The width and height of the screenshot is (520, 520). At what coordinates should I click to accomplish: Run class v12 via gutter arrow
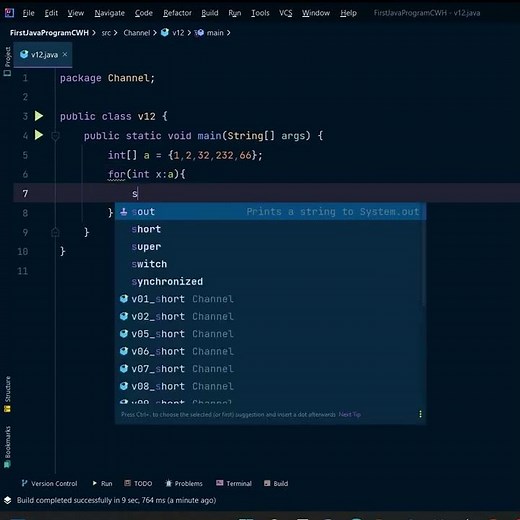(39, 116)
